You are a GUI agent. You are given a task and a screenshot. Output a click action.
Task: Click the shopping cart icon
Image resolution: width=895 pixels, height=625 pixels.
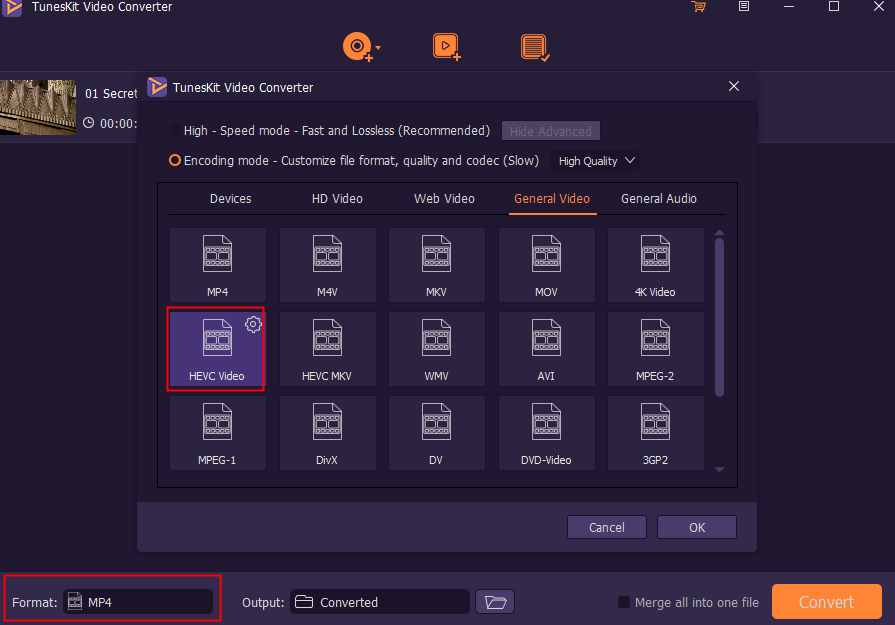coord(698,7)
